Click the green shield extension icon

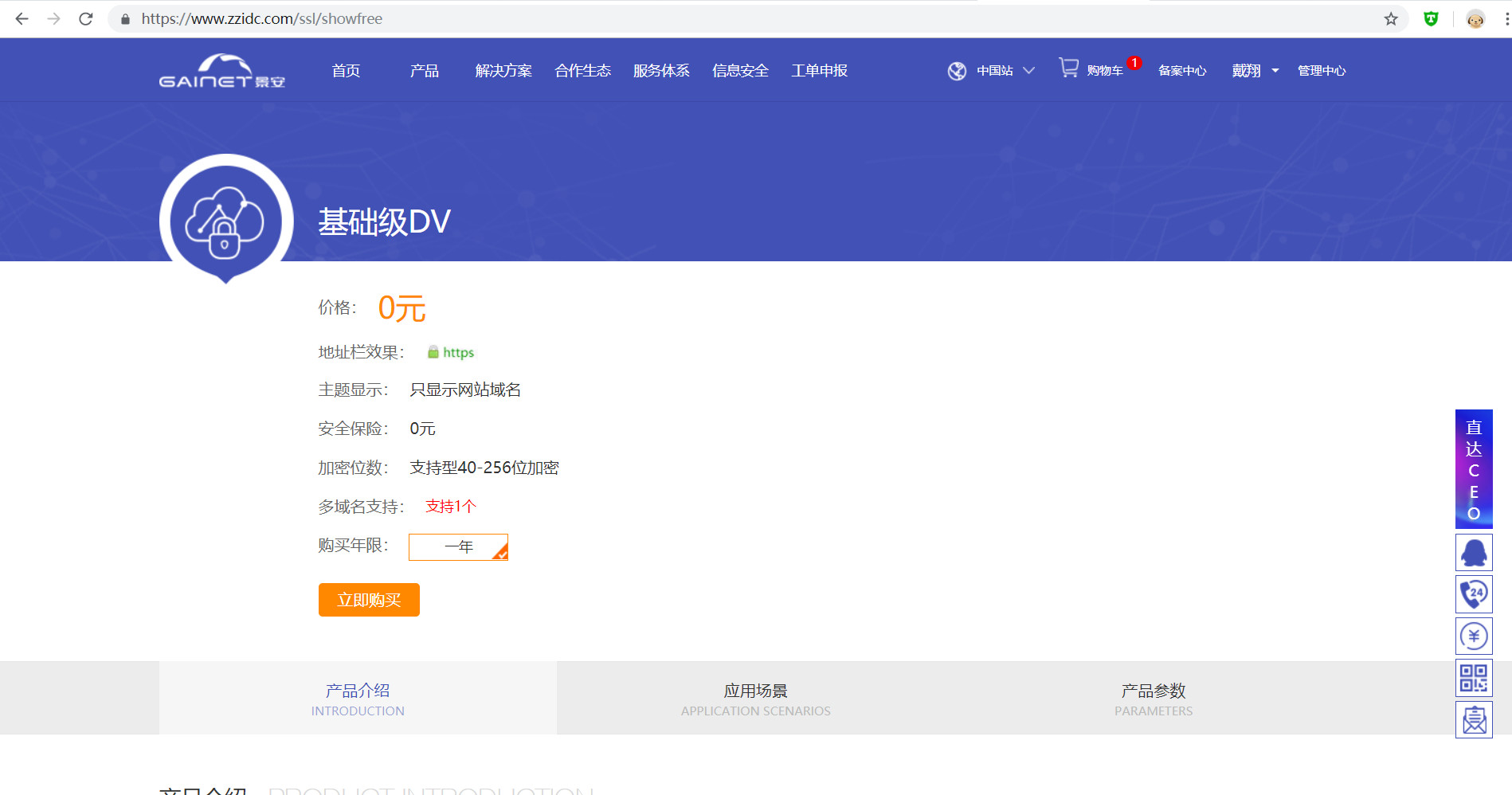point(1431,19)
